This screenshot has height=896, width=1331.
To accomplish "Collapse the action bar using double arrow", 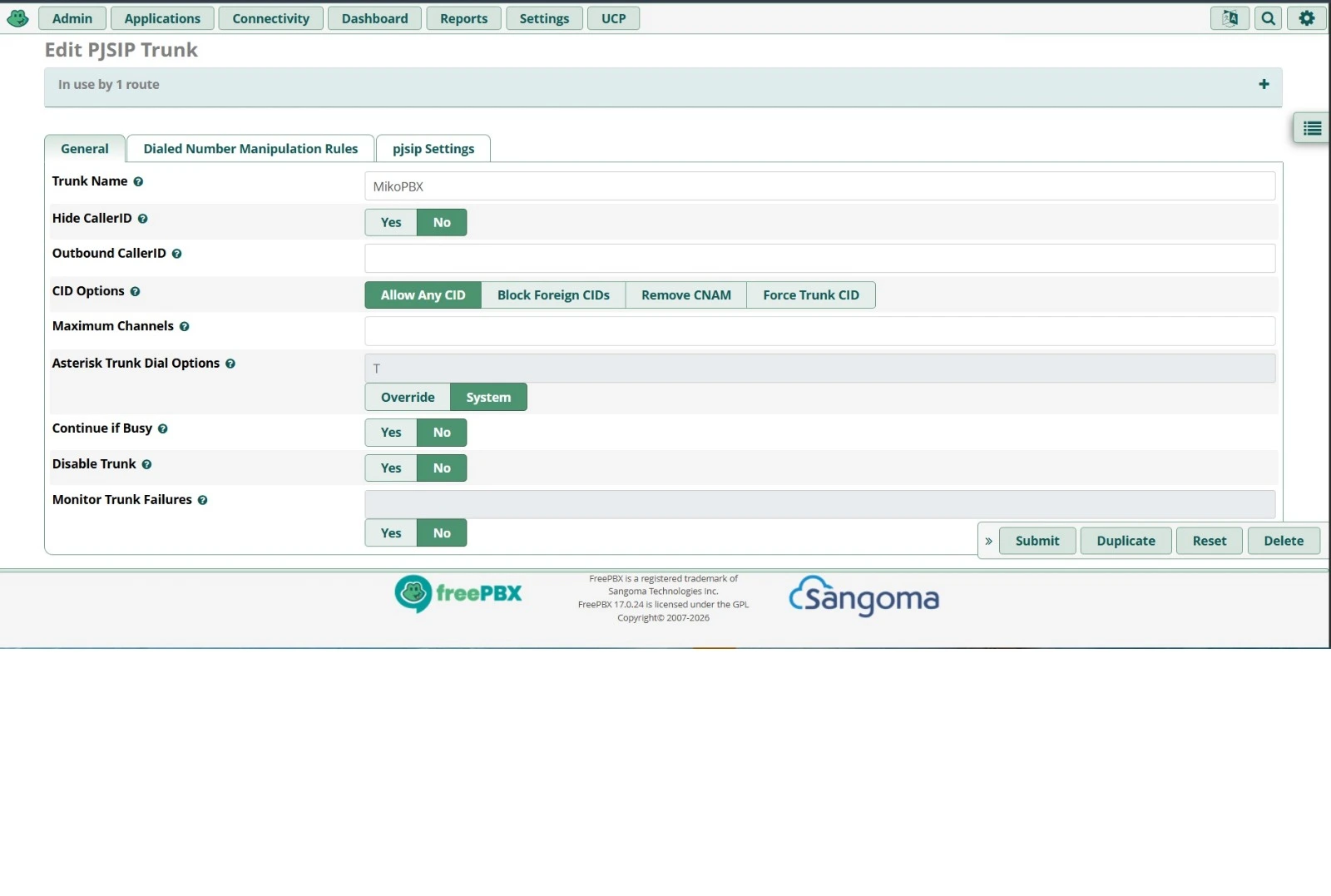I will (988, 541).
